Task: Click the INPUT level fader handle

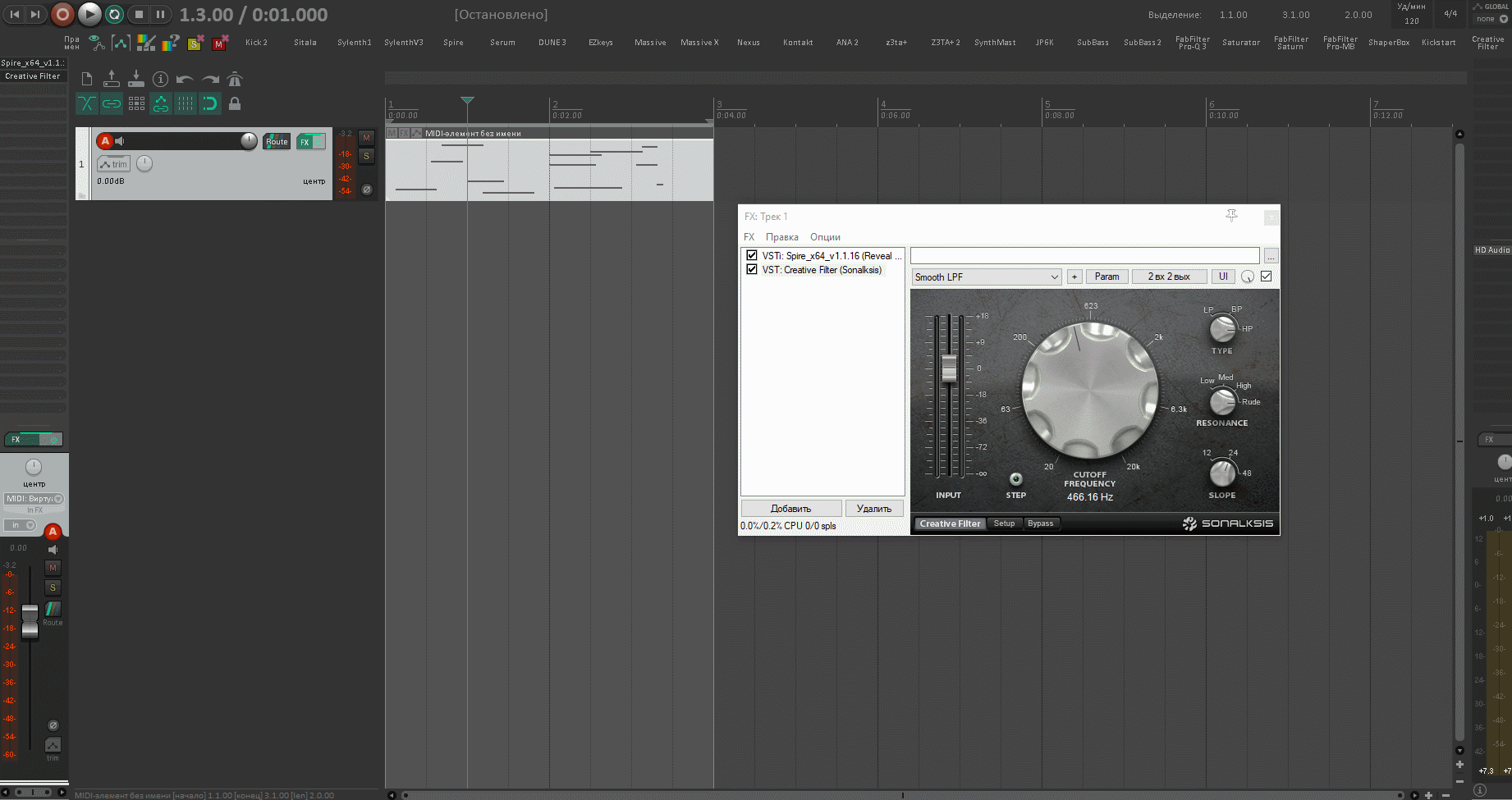Action: [x=949, y=368]
